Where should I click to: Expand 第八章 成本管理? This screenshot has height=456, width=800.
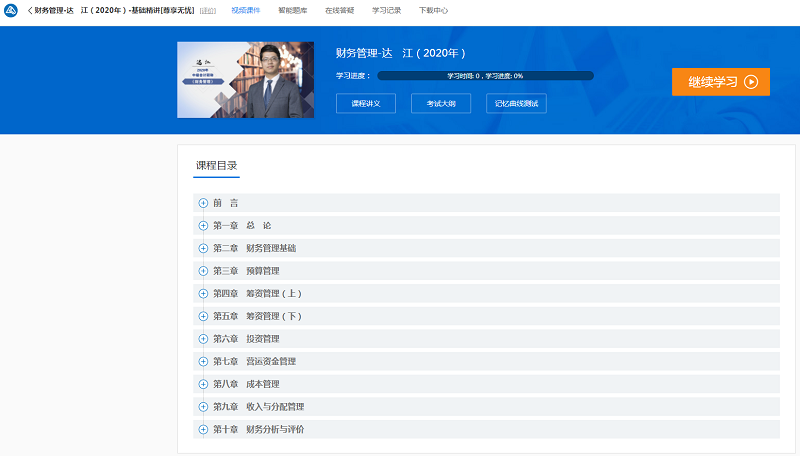[203, 384]
